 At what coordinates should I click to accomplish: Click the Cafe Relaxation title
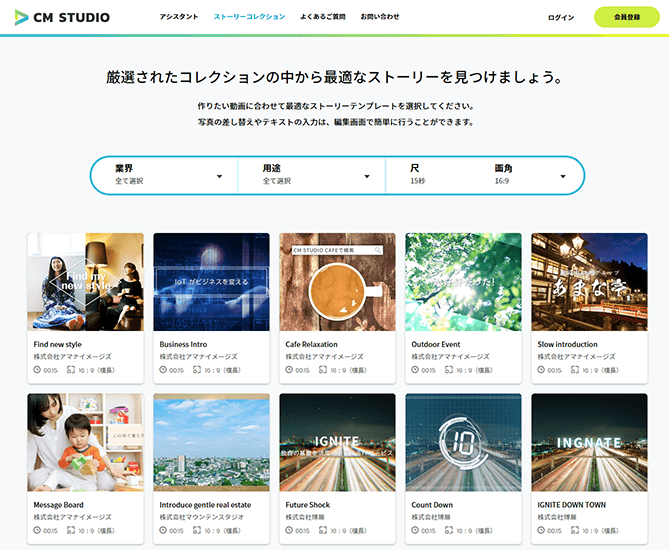(311, 344)
